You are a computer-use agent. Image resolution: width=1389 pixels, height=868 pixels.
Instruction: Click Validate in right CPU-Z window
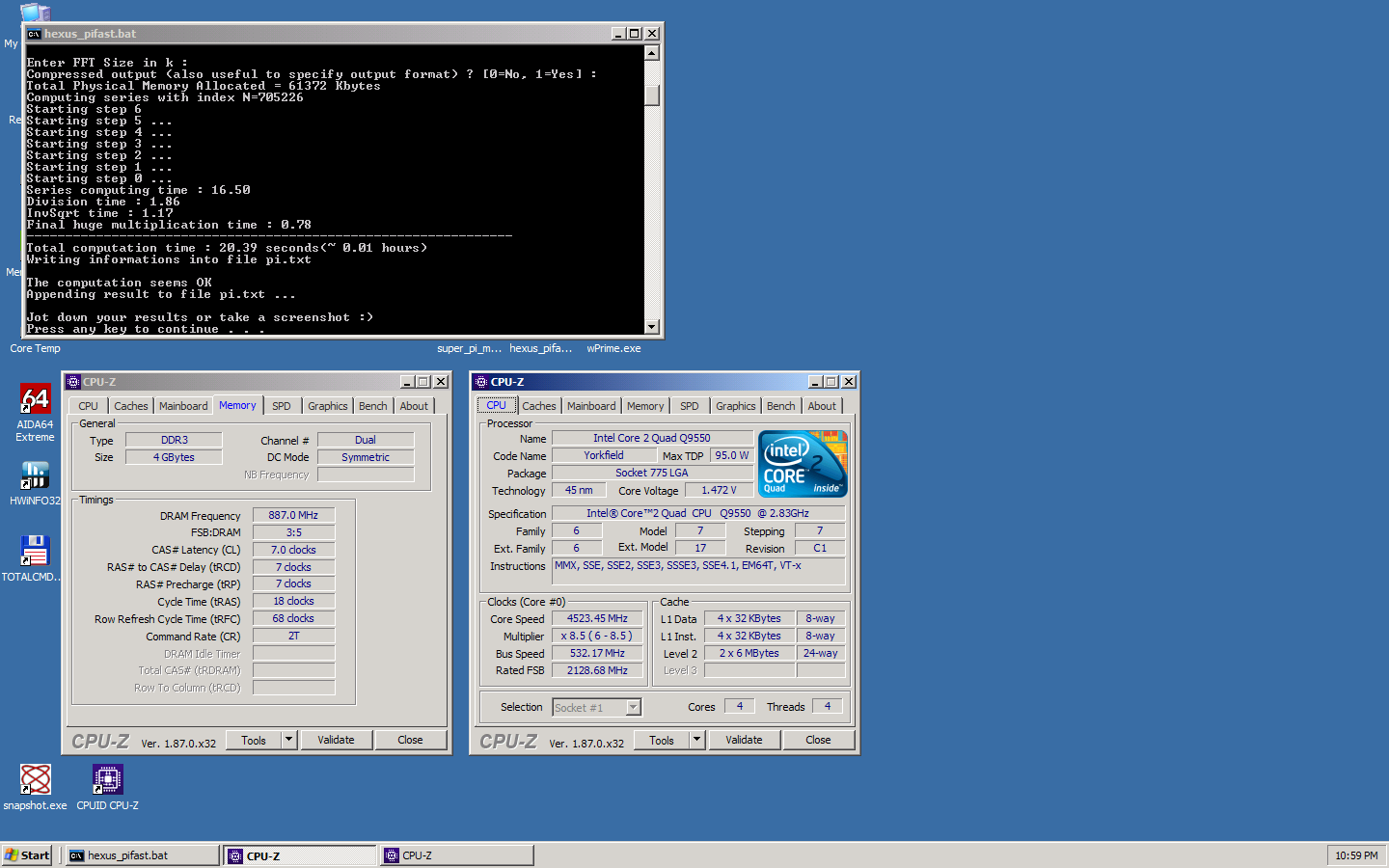point(744,740)
